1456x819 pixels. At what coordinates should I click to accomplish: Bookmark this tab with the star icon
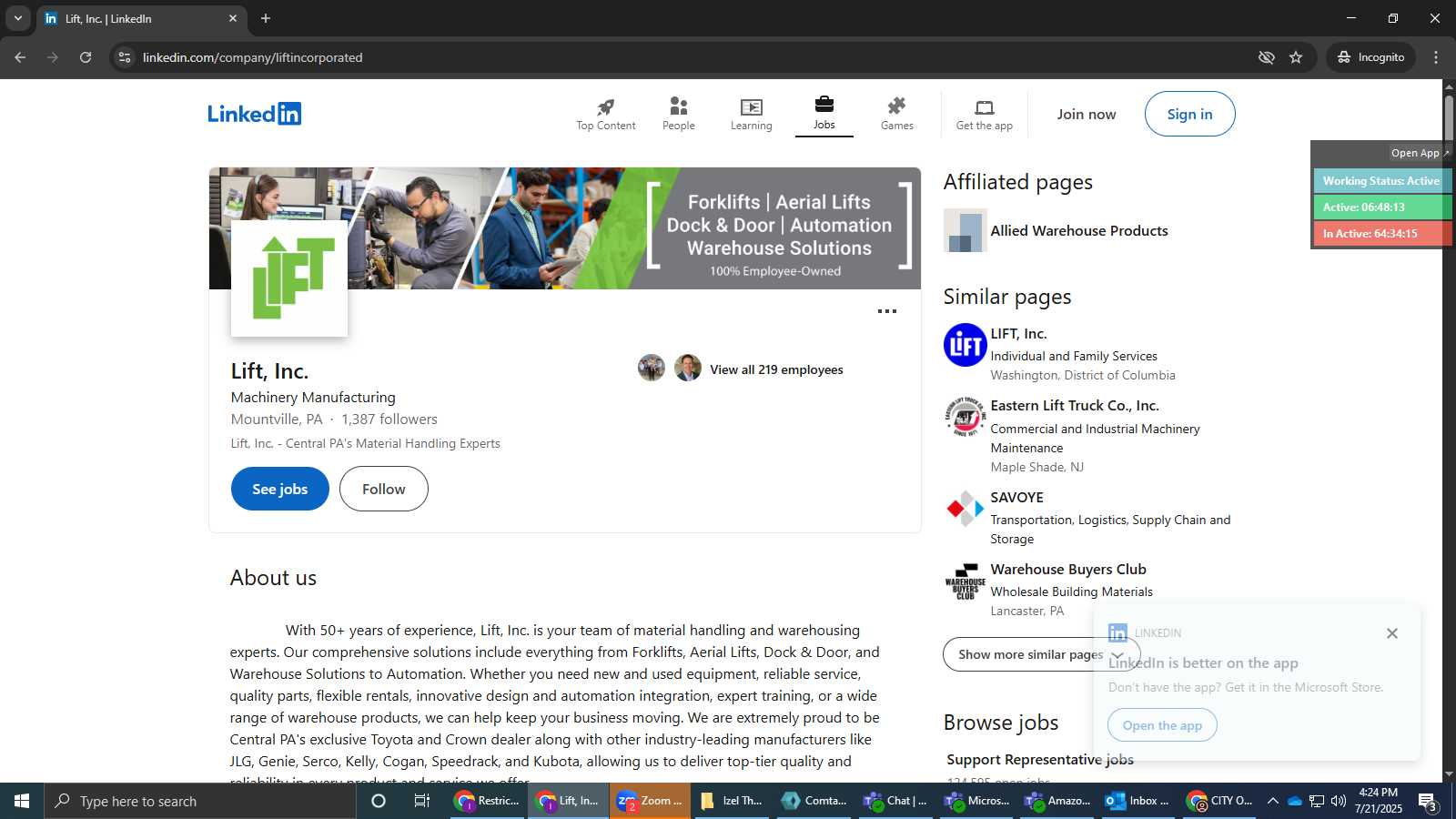(1296, 57)
